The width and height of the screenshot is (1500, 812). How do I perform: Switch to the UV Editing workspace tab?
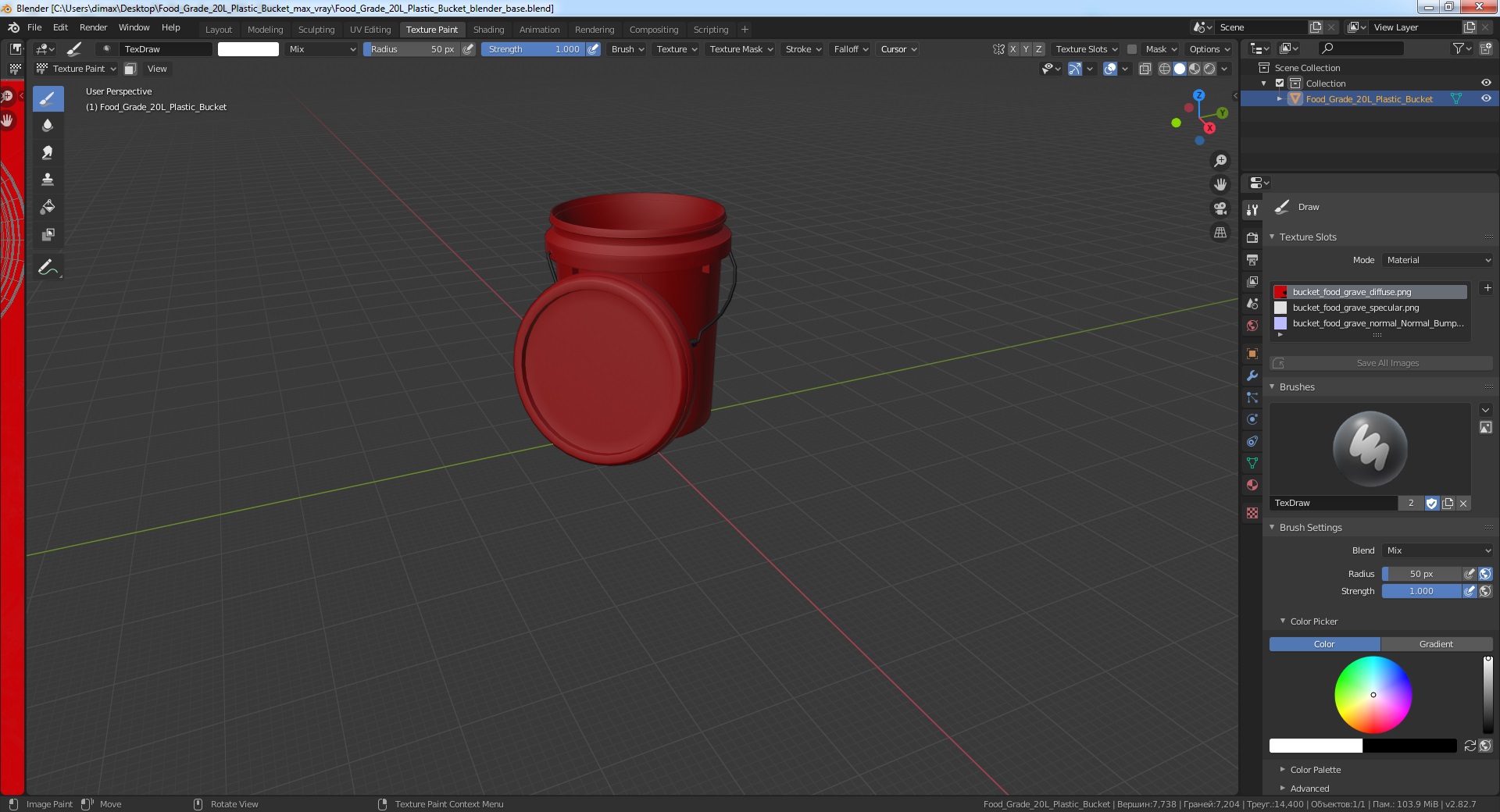370,30
